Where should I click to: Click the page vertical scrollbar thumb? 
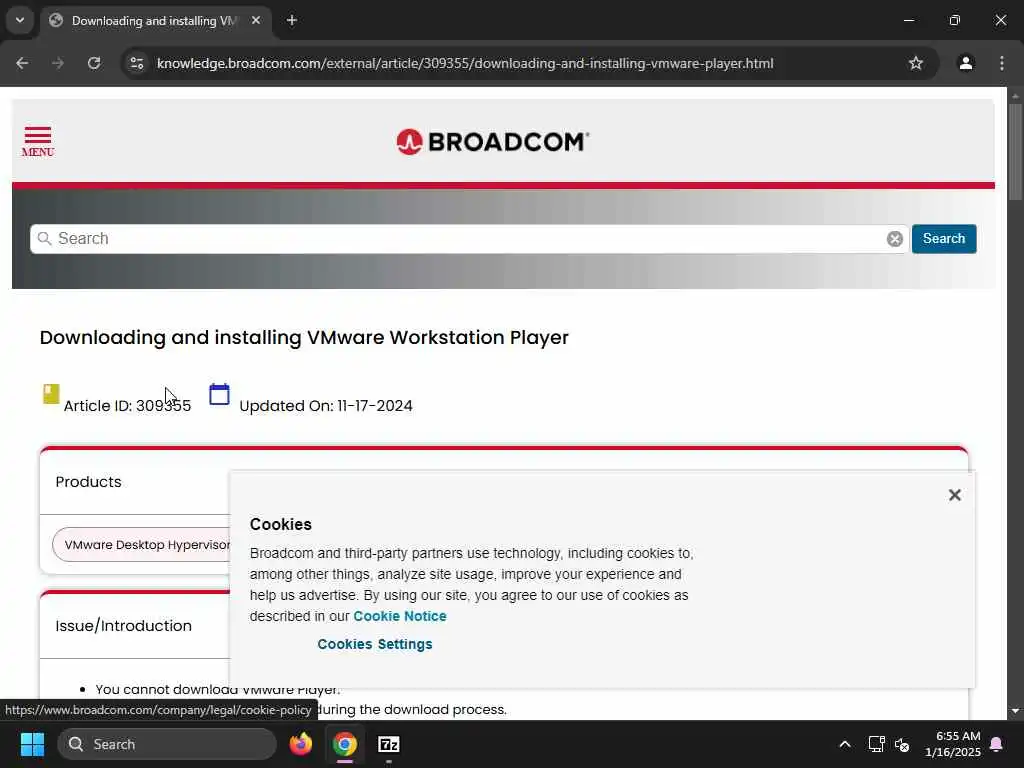point(1015,151)
